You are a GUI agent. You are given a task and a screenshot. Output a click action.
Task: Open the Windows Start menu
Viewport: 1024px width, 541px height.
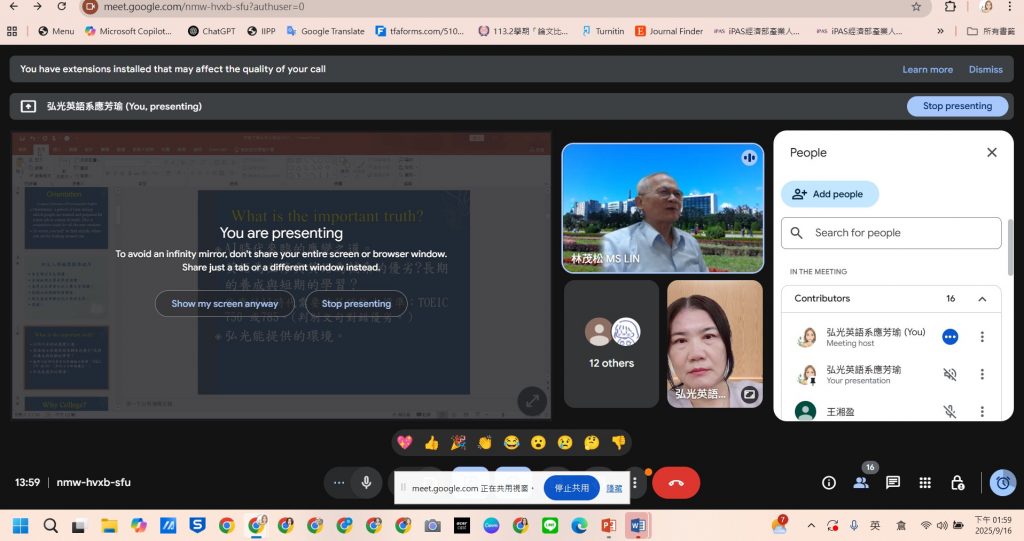[x=21, y=525]
